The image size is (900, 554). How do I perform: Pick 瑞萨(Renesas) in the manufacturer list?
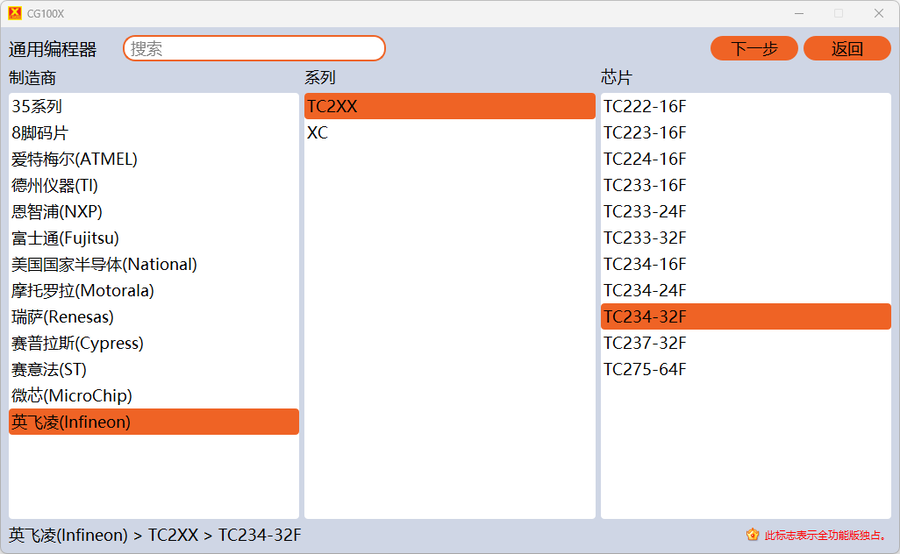click(63, 317)
